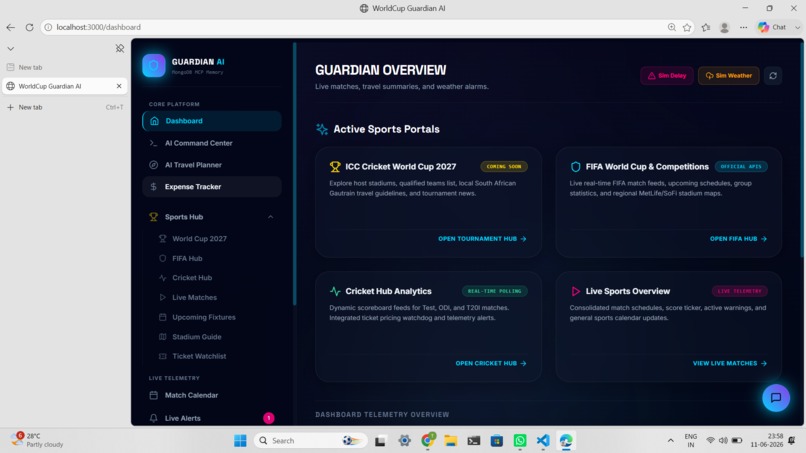Click the Live Telemetry badge on card
806x453 pixels.
click(x=740, y=291)
